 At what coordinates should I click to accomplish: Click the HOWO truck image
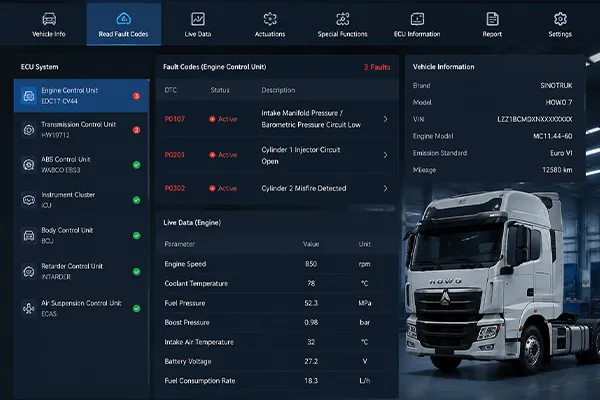pos(503,281)
